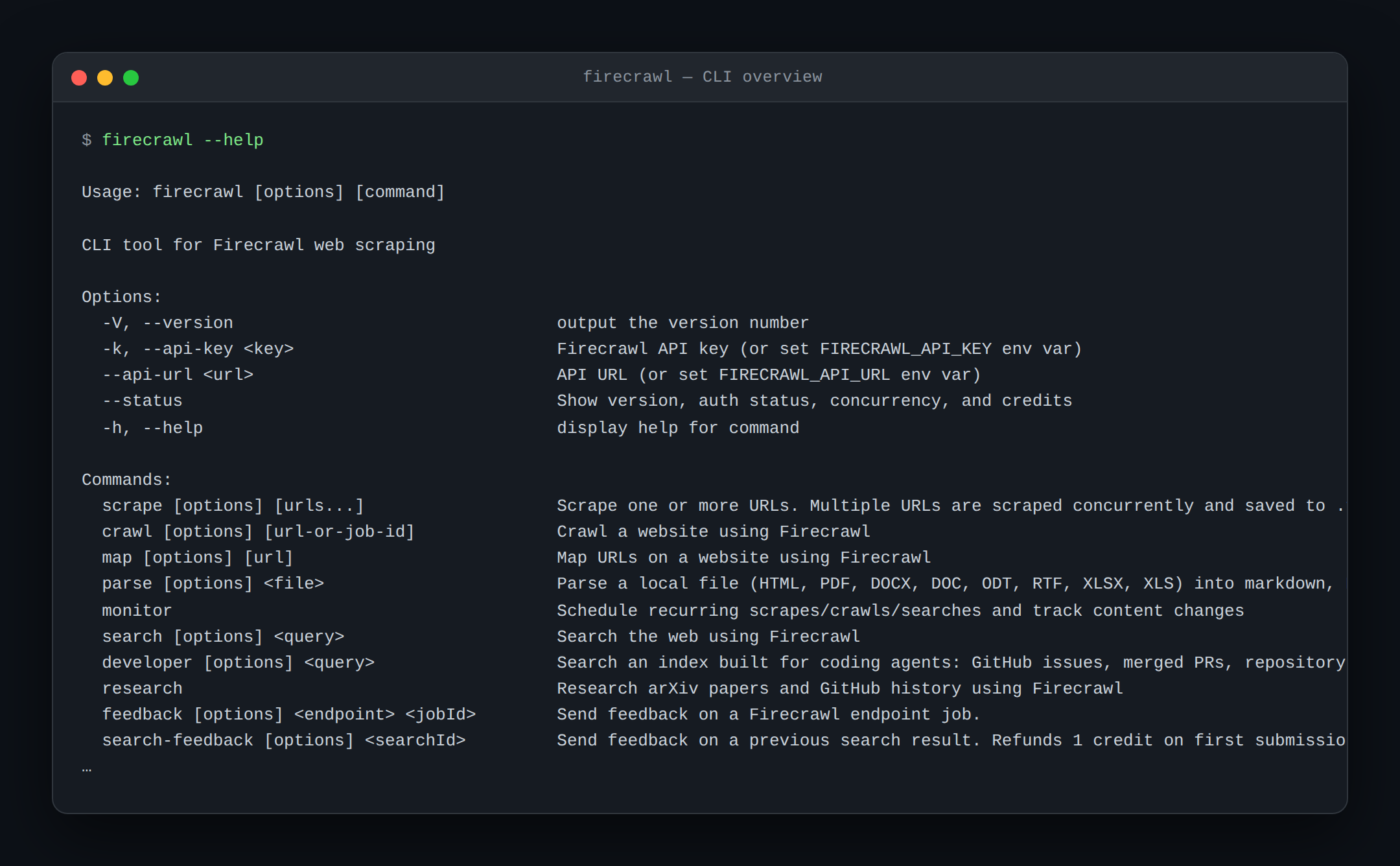The height and width of the screenshot is (866, 1400).
Task: Click the 'Schedule recurring scrapes/crawls/searches' description
Action: (901, 611)
